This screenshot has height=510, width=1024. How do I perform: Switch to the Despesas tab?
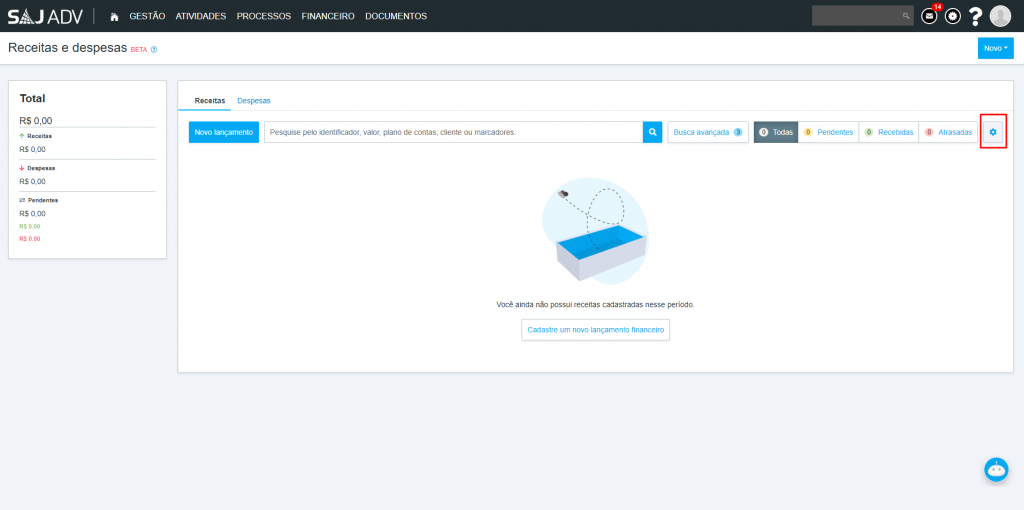coord(254,101)
